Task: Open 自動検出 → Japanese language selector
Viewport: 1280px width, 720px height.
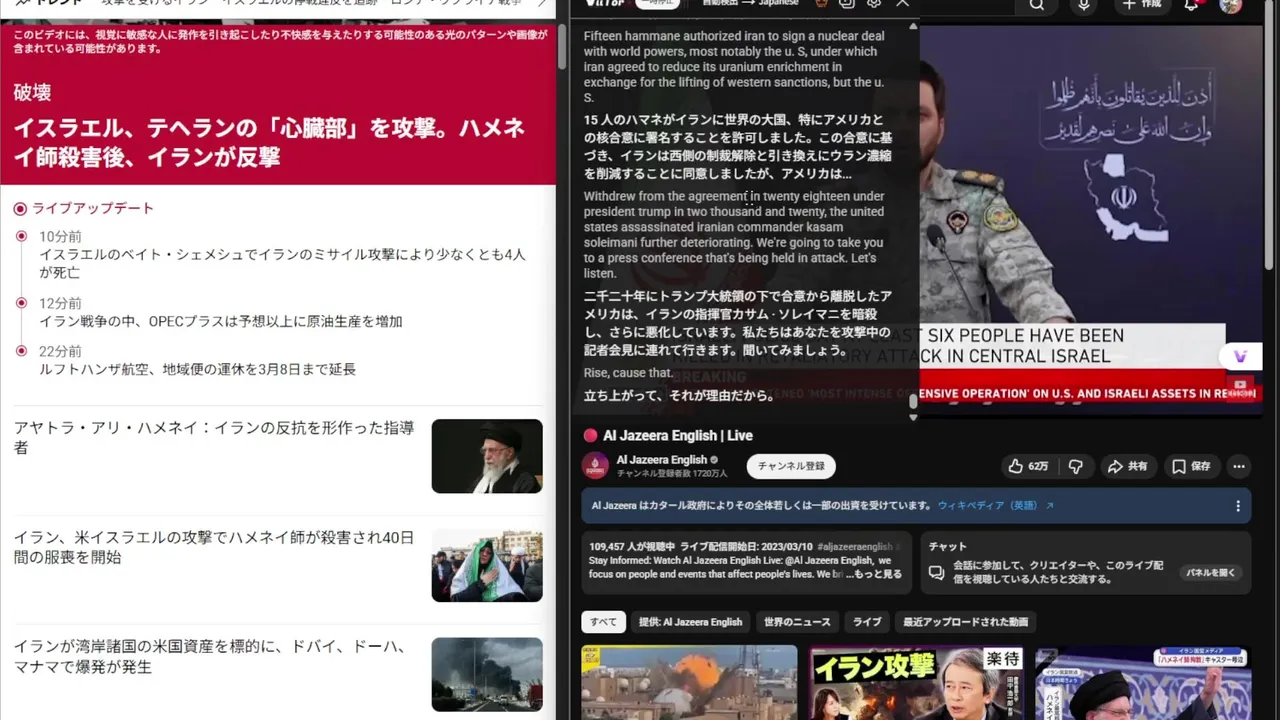Action: [x=750, y=4]
